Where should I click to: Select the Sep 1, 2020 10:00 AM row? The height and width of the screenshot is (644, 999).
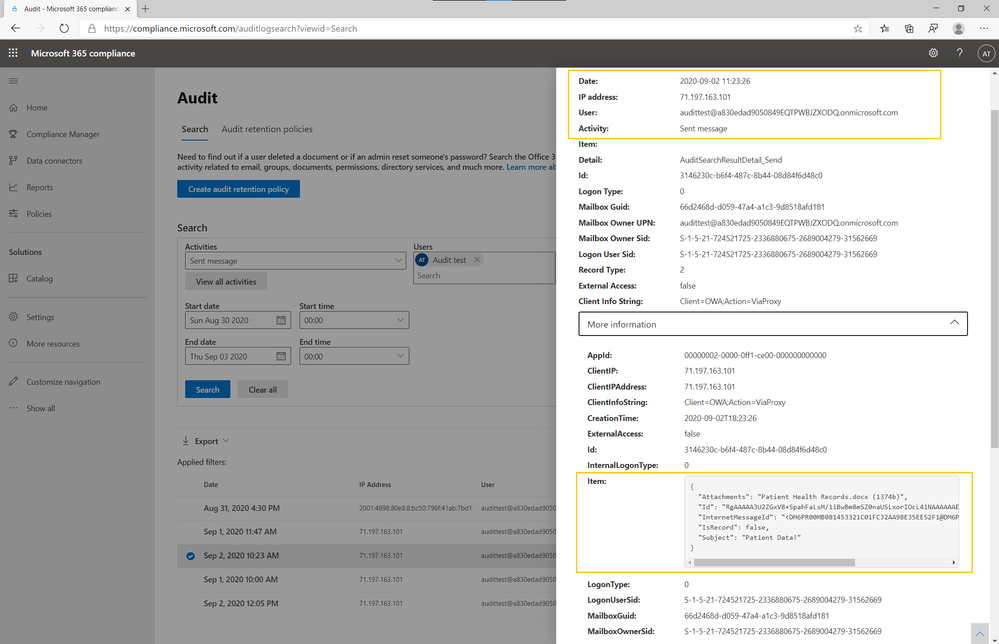pos(366,580)
